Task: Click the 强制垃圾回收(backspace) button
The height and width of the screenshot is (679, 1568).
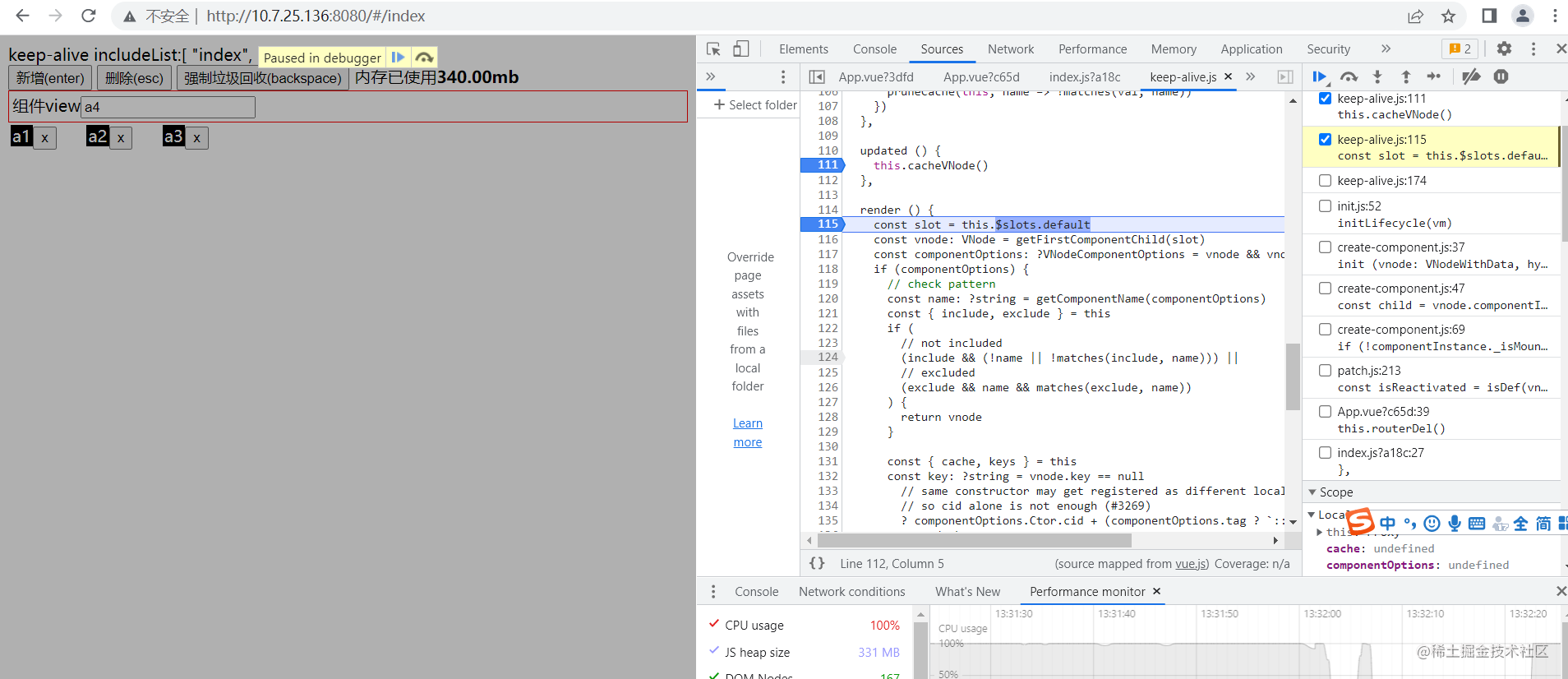Action: pyautogui.click(x=262, y=78)
